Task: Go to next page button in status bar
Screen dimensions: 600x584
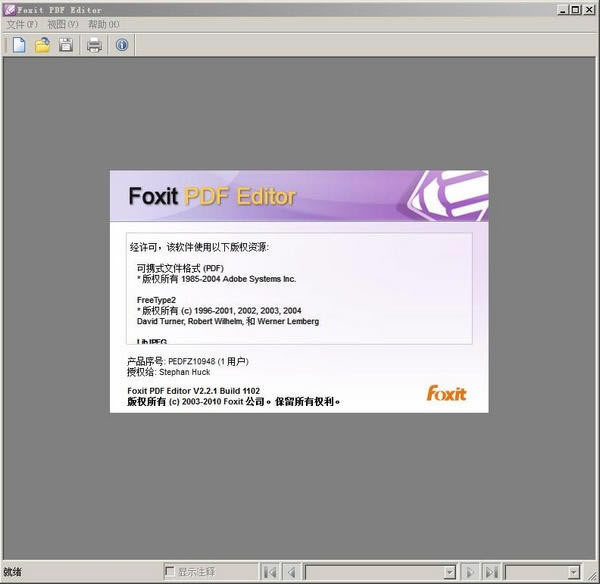Action: tap(470, 572)
